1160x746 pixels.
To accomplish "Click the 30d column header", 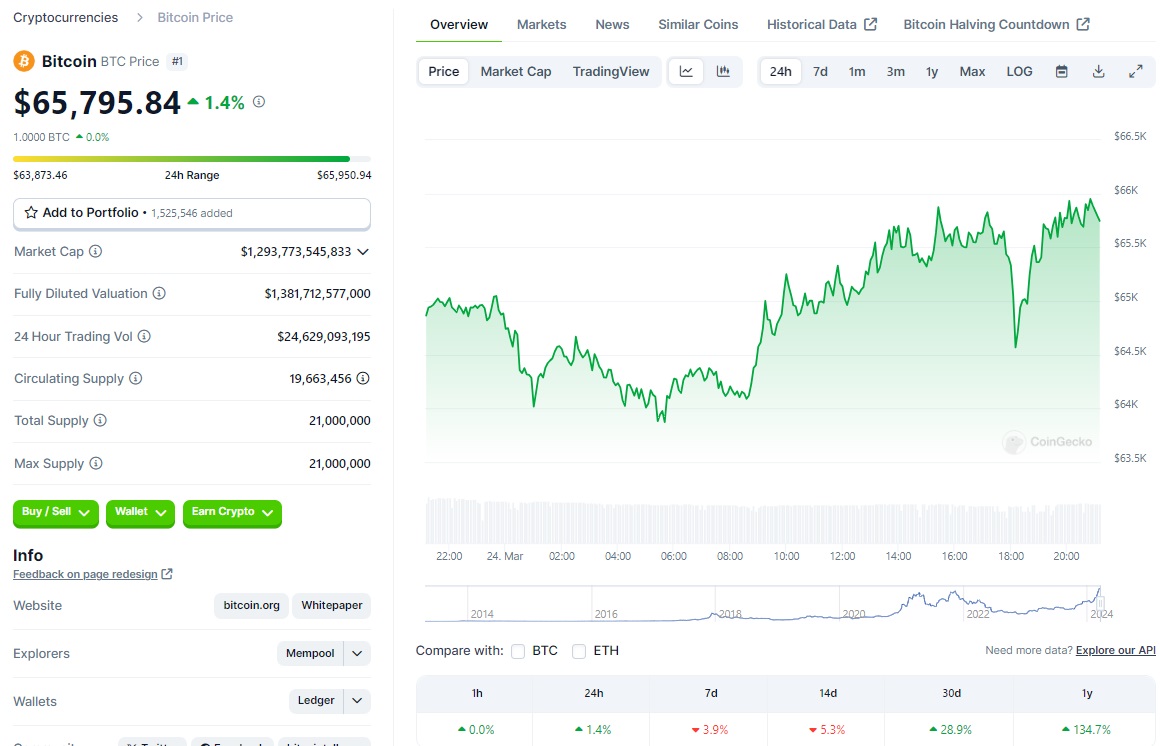I will [951, 693].
